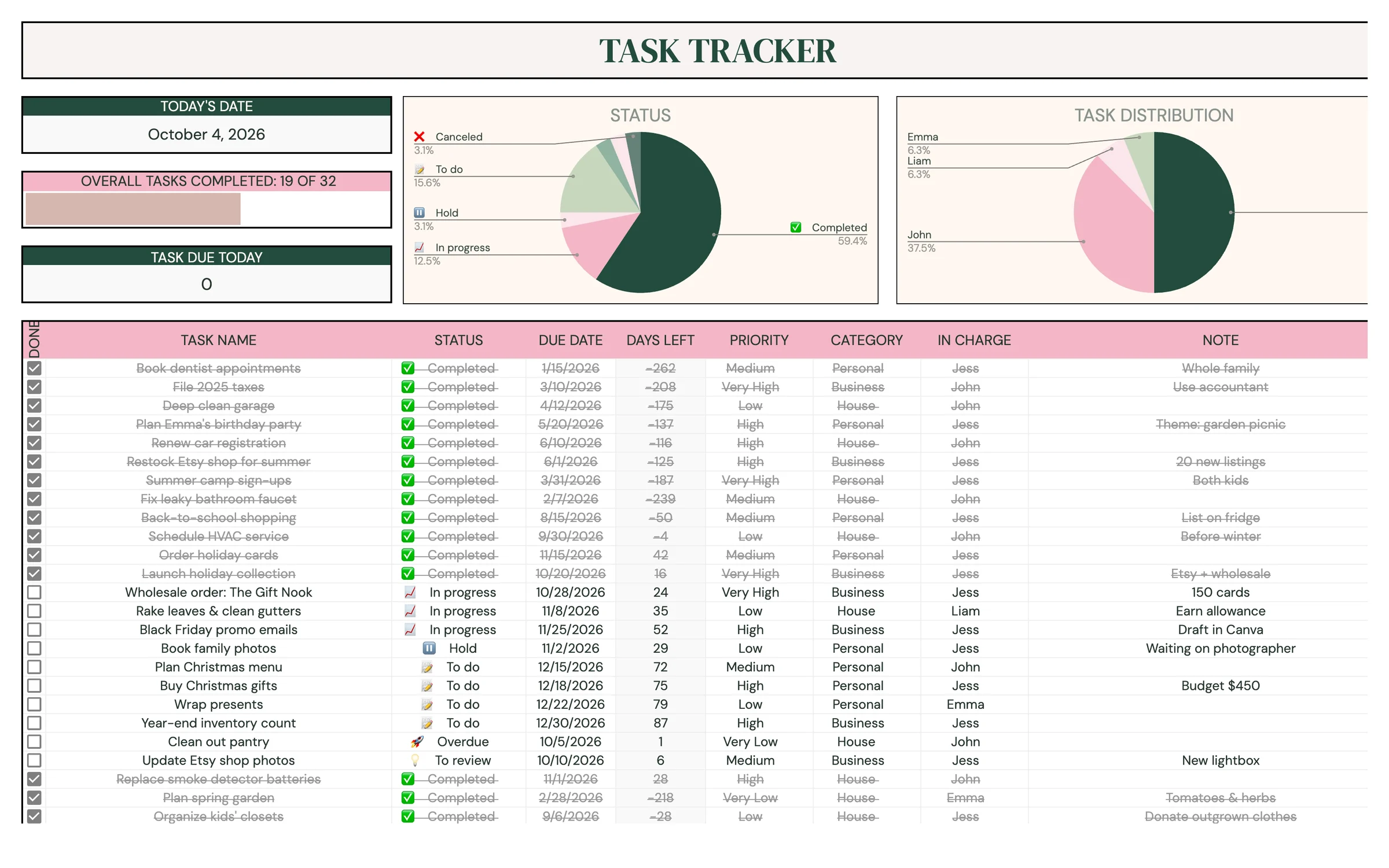The height and width of the screenshot is (868, 1389).
Task: Click the TASK TRACKER title
Action: tap(717, 51)
